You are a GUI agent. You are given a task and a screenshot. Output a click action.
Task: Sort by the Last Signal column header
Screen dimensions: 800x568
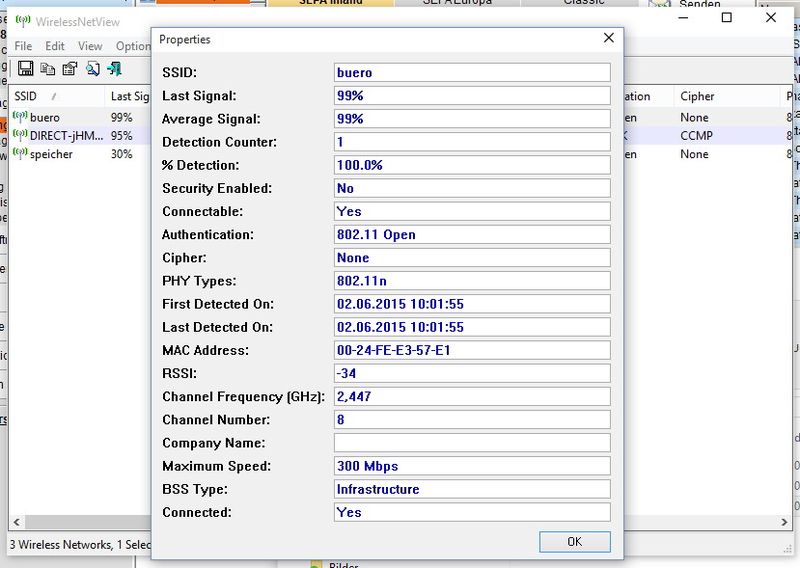click(x=129, y=96)
